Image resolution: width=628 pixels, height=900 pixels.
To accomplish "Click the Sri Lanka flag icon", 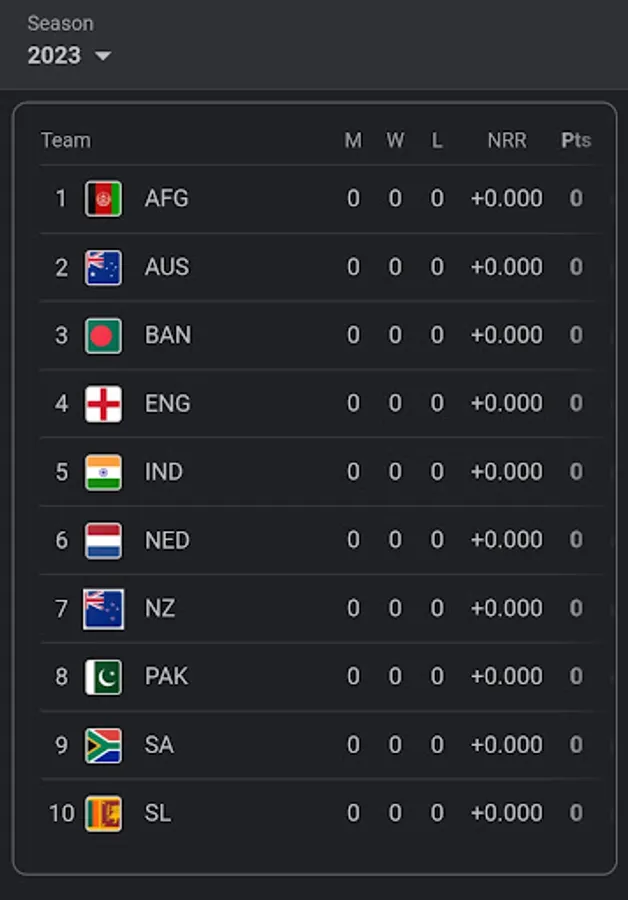I will point(103,813).
